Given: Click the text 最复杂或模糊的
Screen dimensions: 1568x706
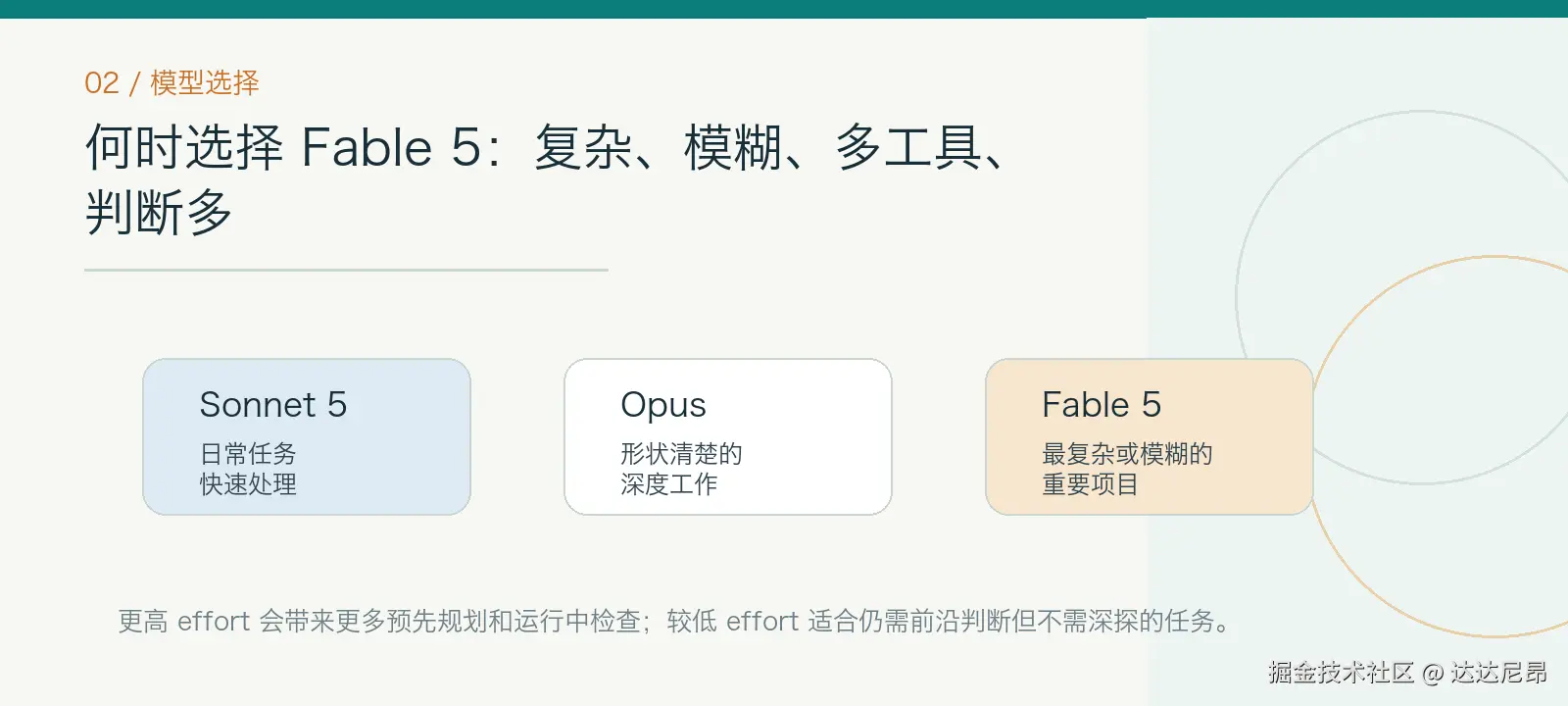Looking at the screenshot, I should point(1127,453).
